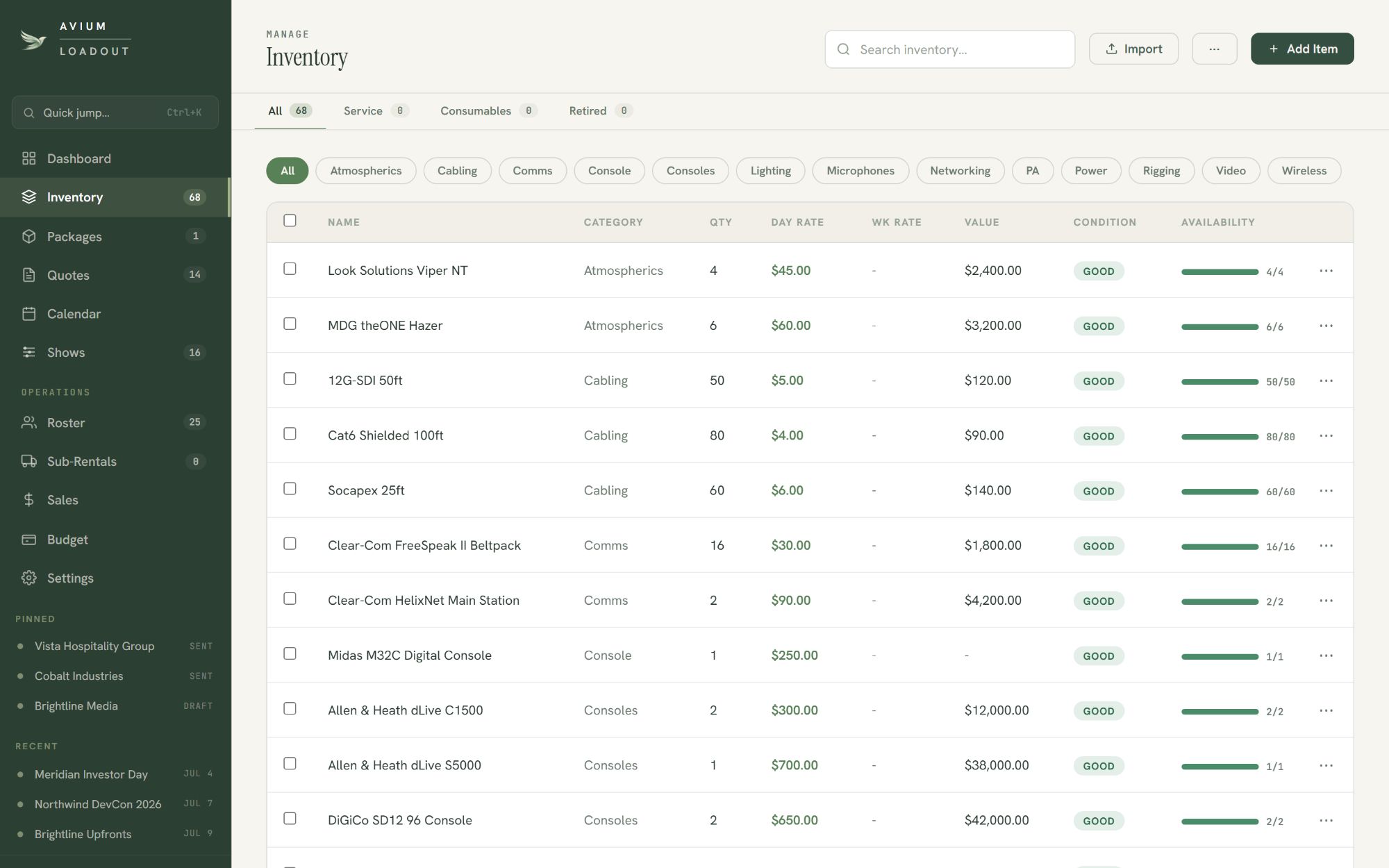Switch to the Consumables tab
Image resolution: width=1389 pixels, height=868 pixels.
pyautogui.click(x=488, y=110)
